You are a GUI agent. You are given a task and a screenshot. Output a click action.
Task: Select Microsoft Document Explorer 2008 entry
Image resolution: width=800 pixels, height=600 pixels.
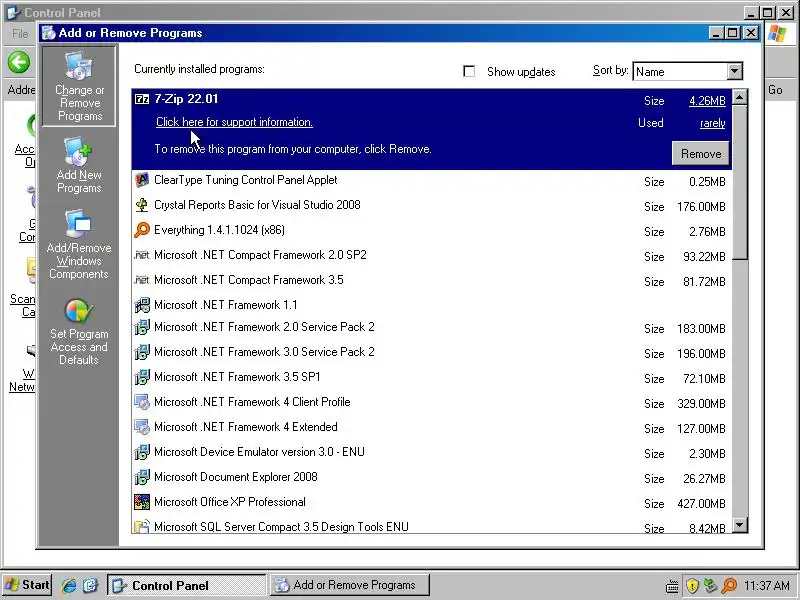coord(432,478)
